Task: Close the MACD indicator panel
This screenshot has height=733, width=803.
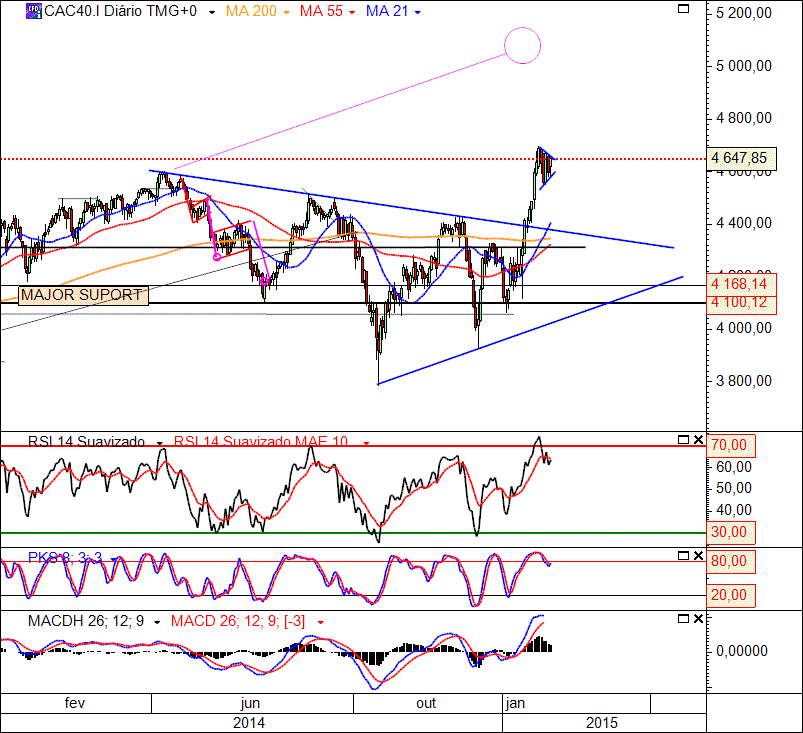Action: tap(698, 619)
